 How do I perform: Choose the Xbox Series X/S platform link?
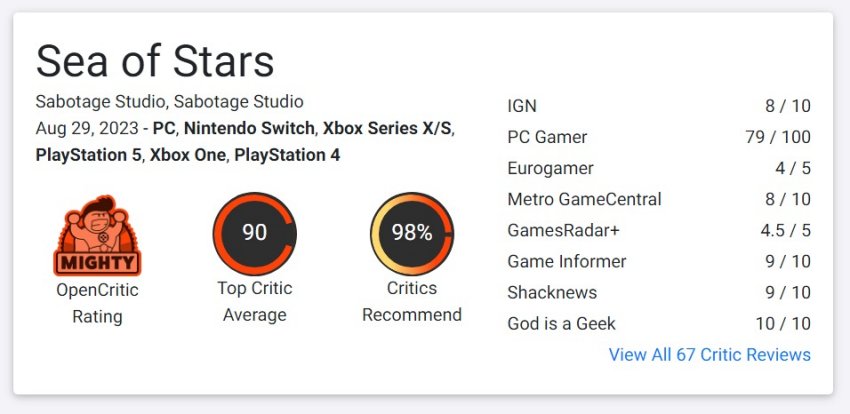[x=387, y=128]
